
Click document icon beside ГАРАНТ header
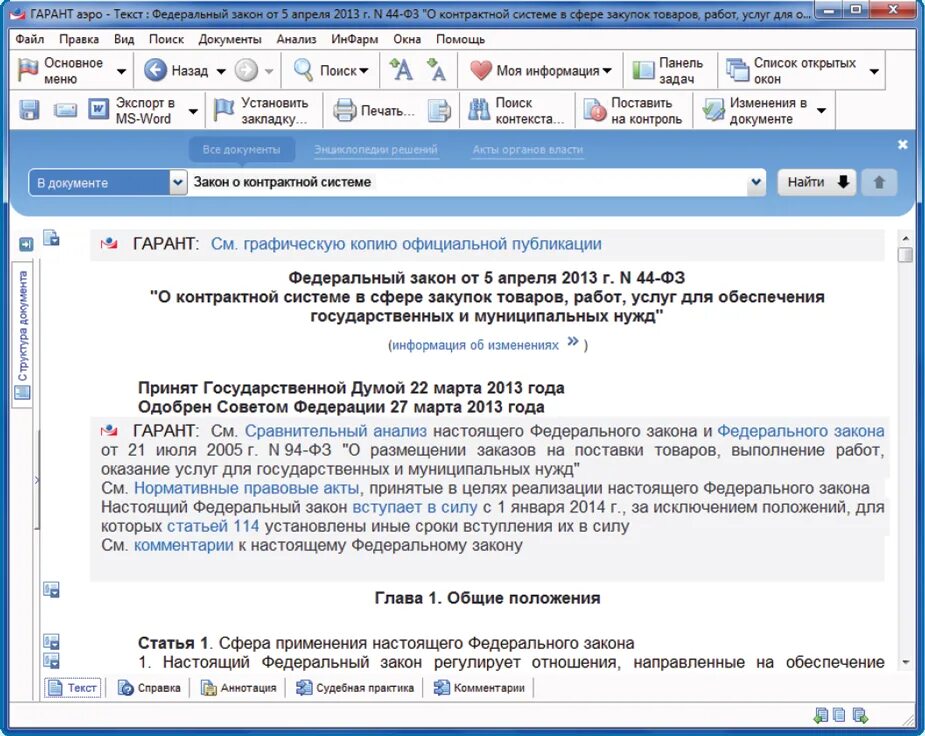coord(51,238)
